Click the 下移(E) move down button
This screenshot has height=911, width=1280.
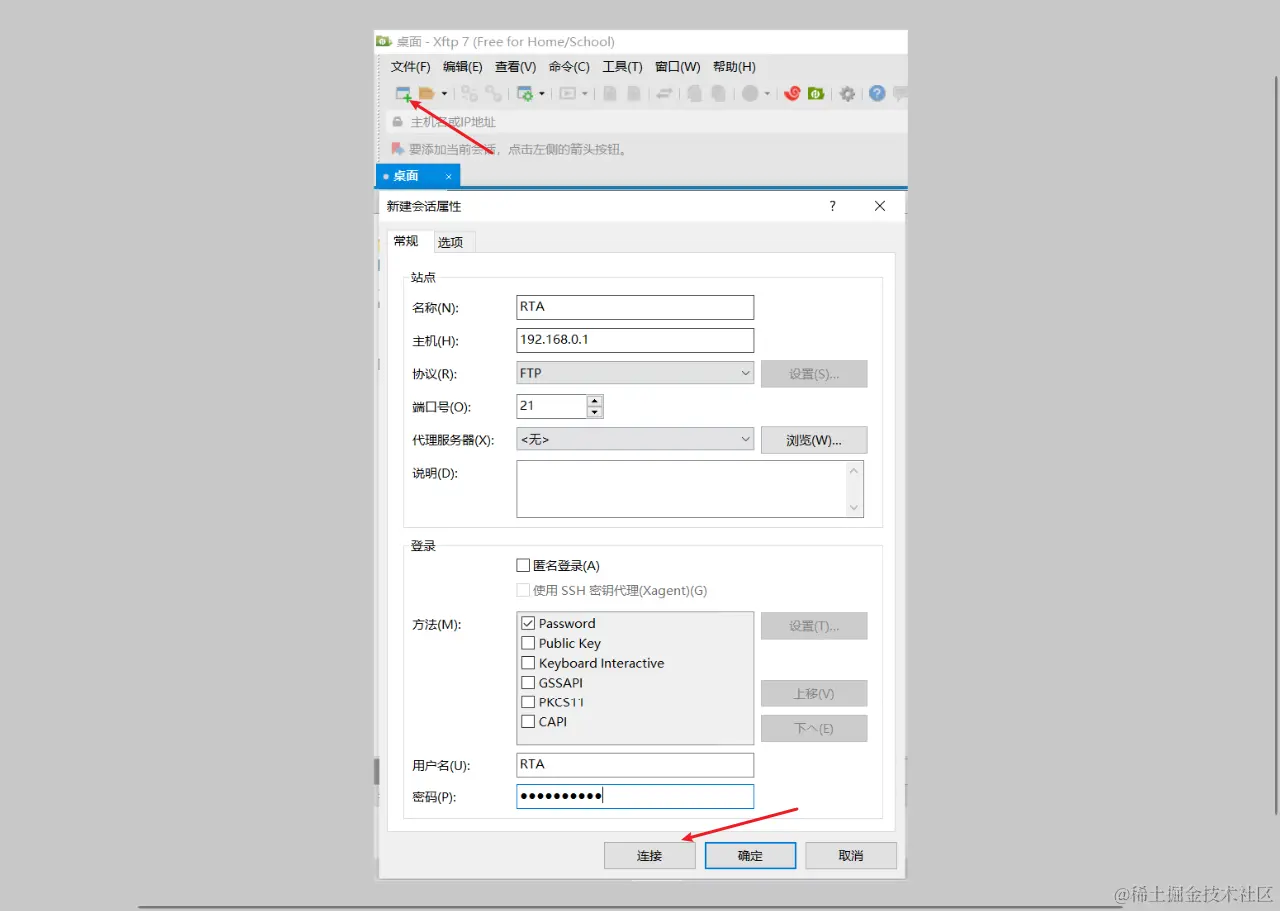click(814, 728)
